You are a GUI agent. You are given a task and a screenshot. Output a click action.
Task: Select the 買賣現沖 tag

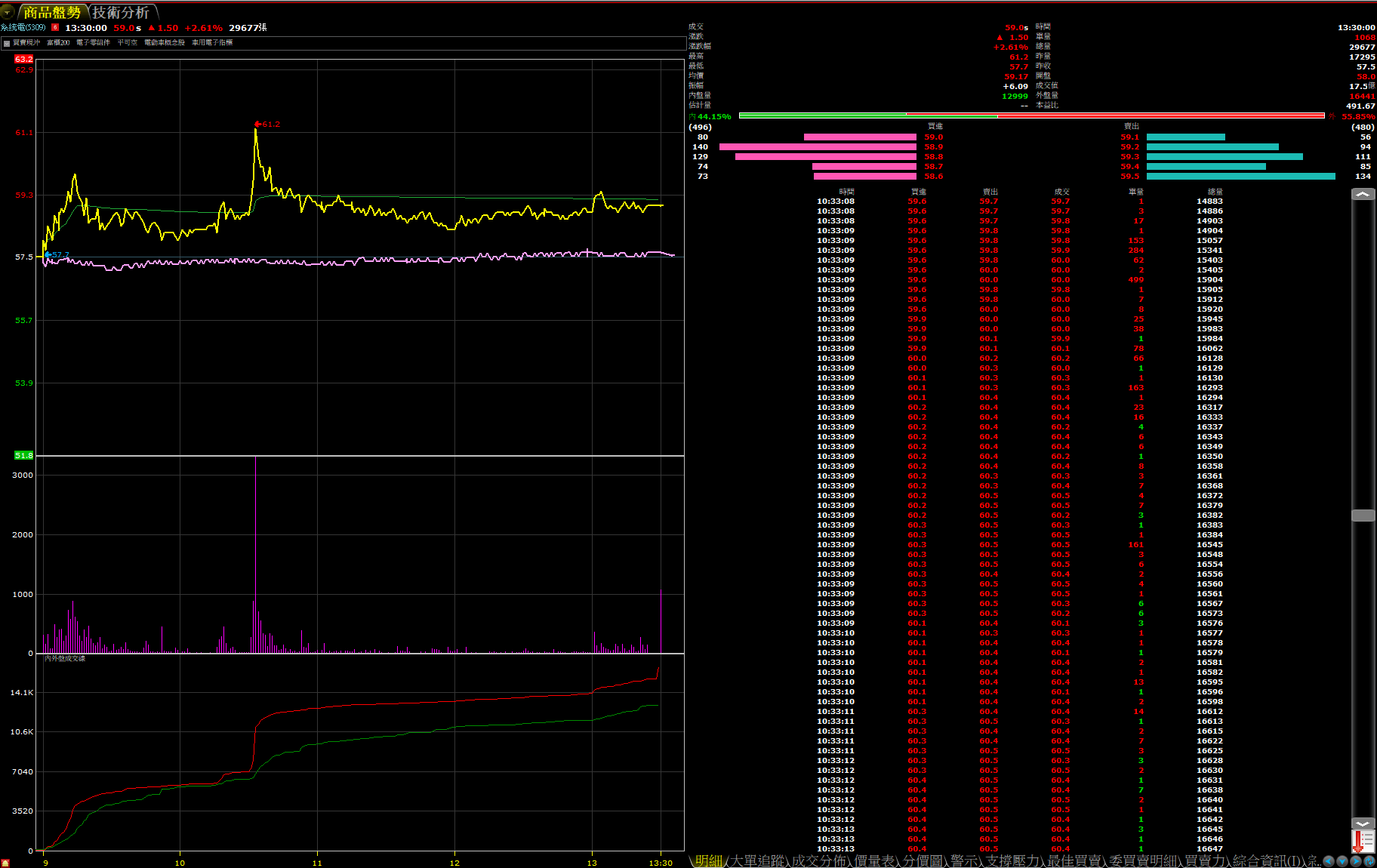point(26,43)
